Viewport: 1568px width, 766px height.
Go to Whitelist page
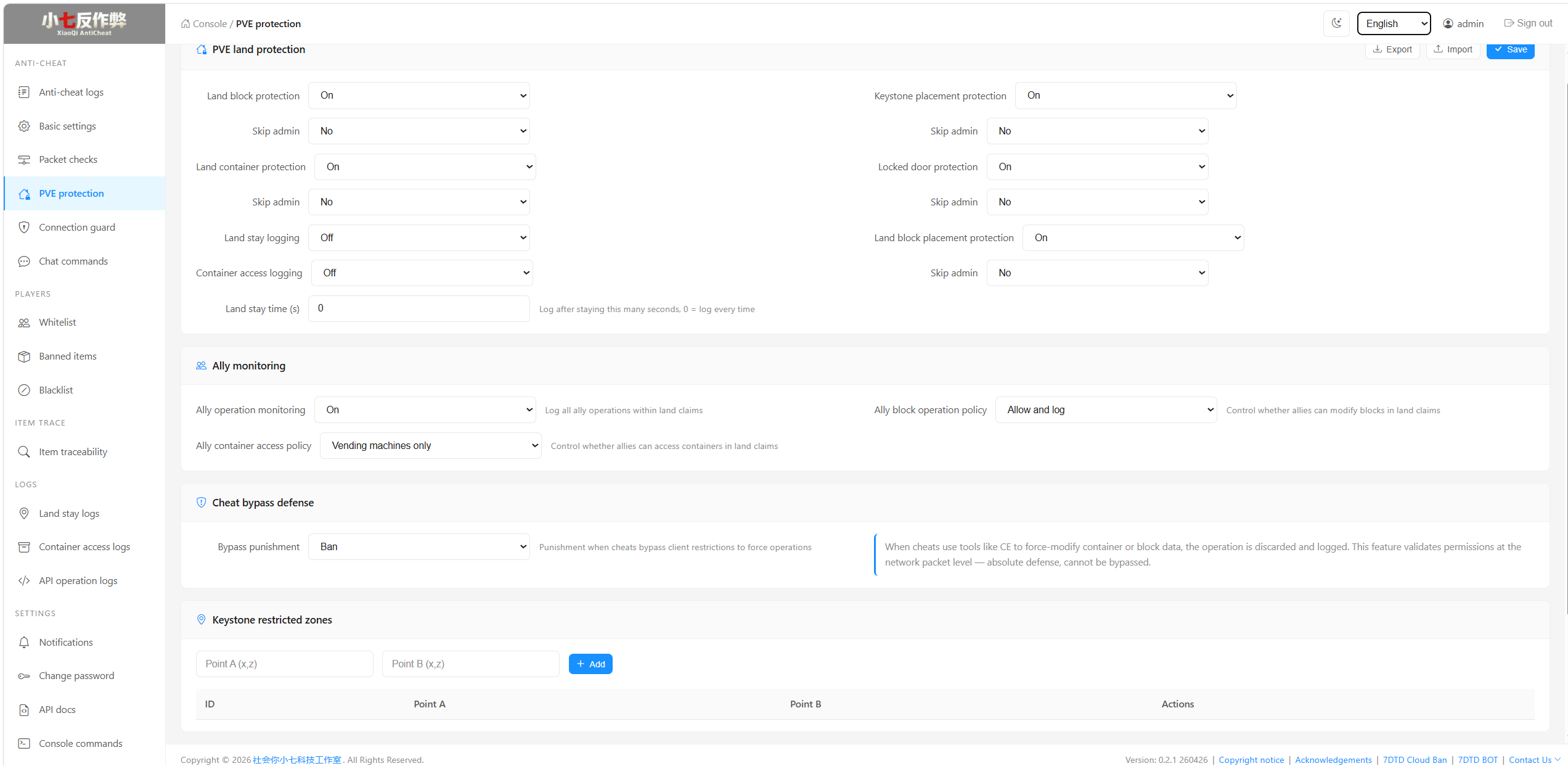(x=57, y=323)
